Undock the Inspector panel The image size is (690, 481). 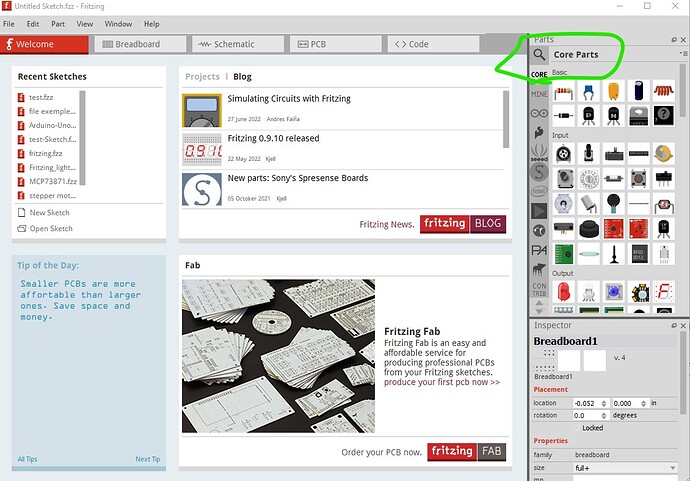(x=674, y=326)
